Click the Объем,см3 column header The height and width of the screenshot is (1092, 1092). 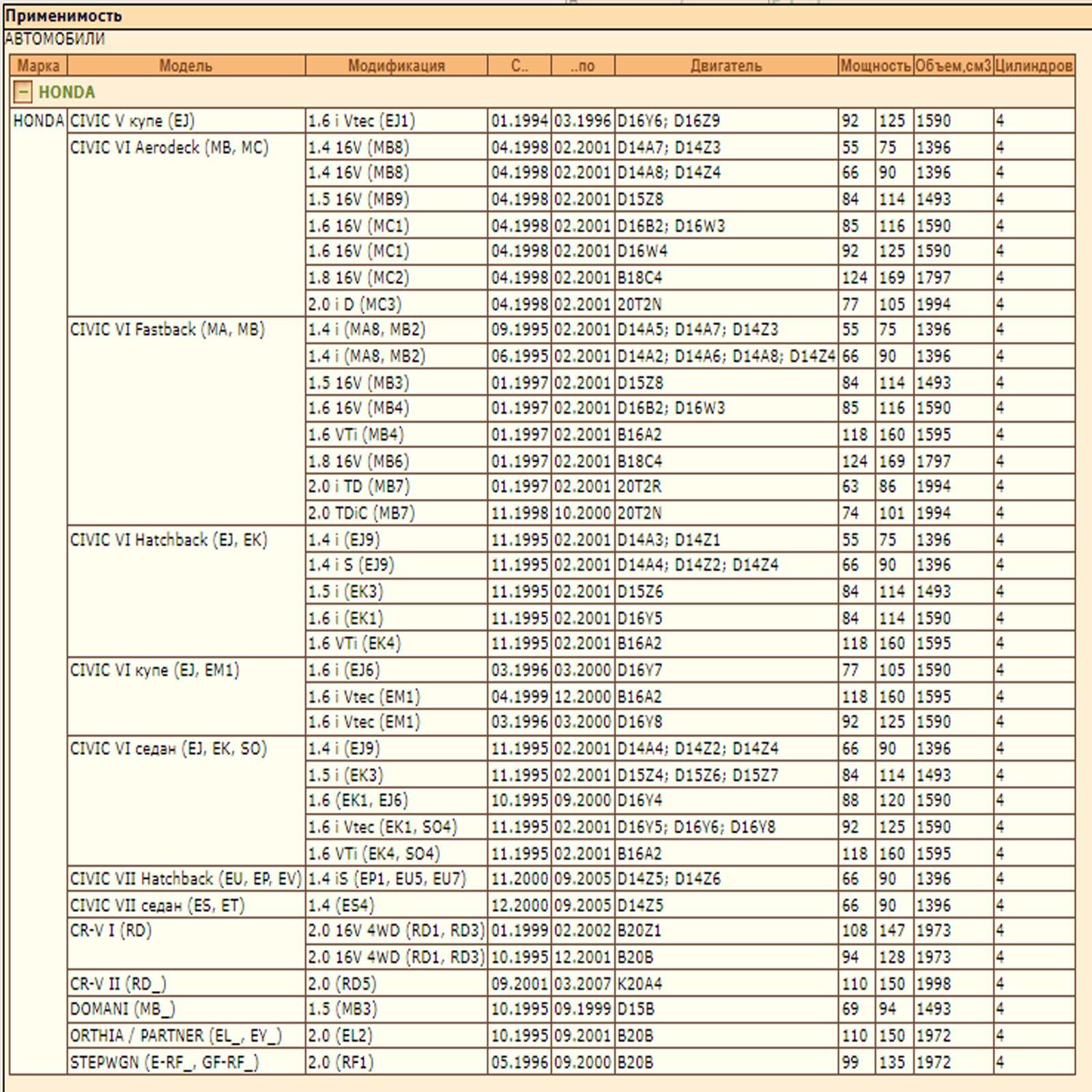[953, 66]
